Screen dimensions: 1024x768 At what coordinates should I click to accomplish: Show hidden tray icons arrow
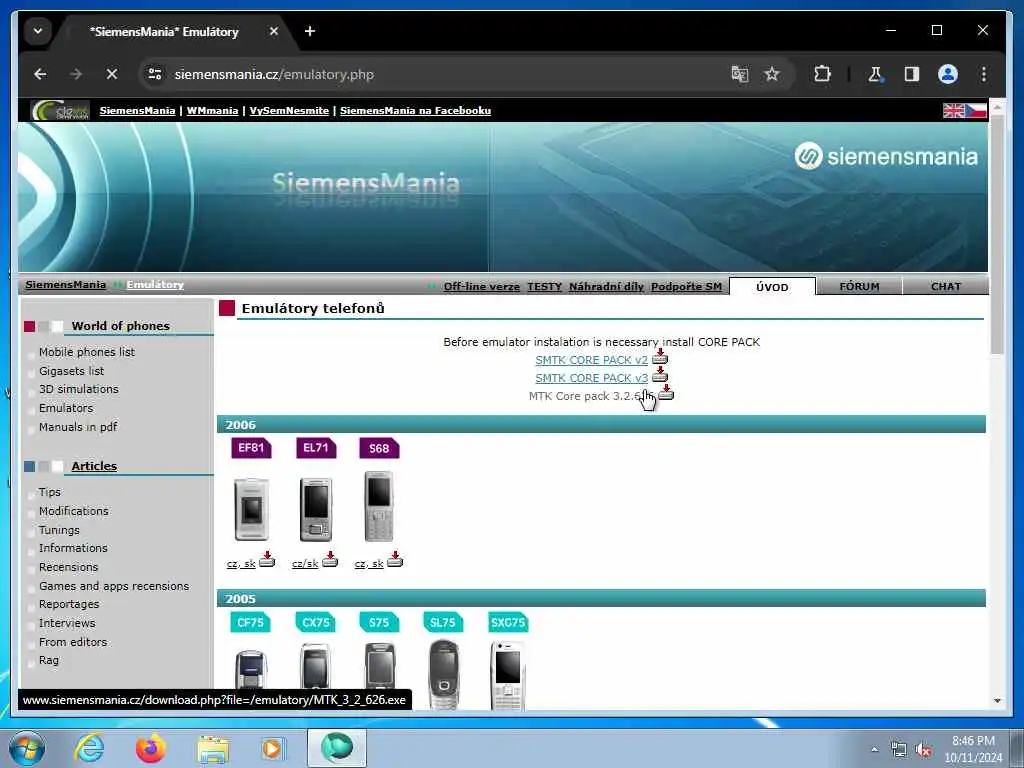click(x=874, y=750)
